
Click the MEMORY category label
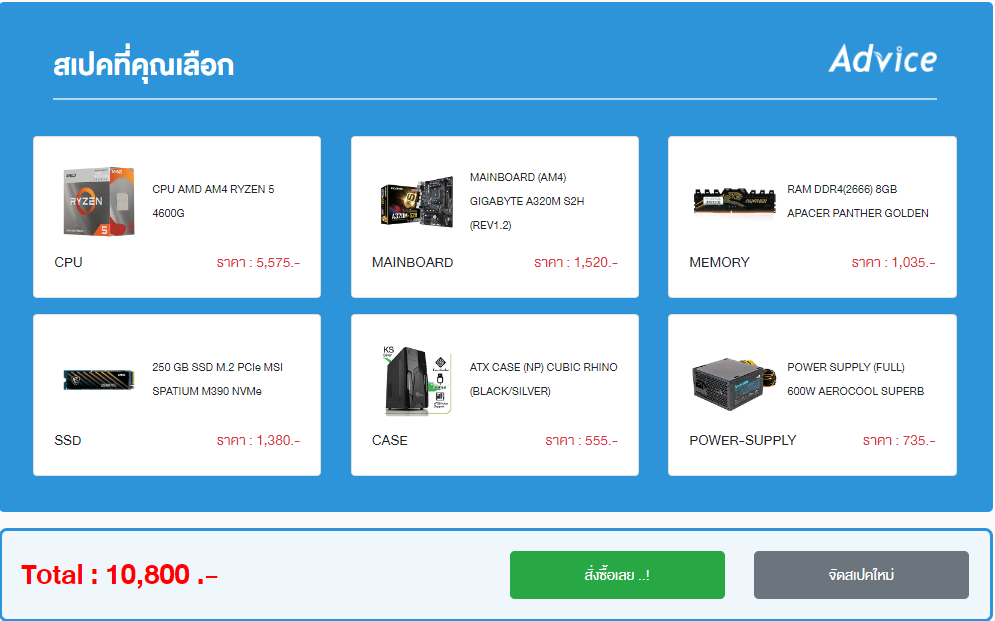pyautogui.click(x=720, y=263)
